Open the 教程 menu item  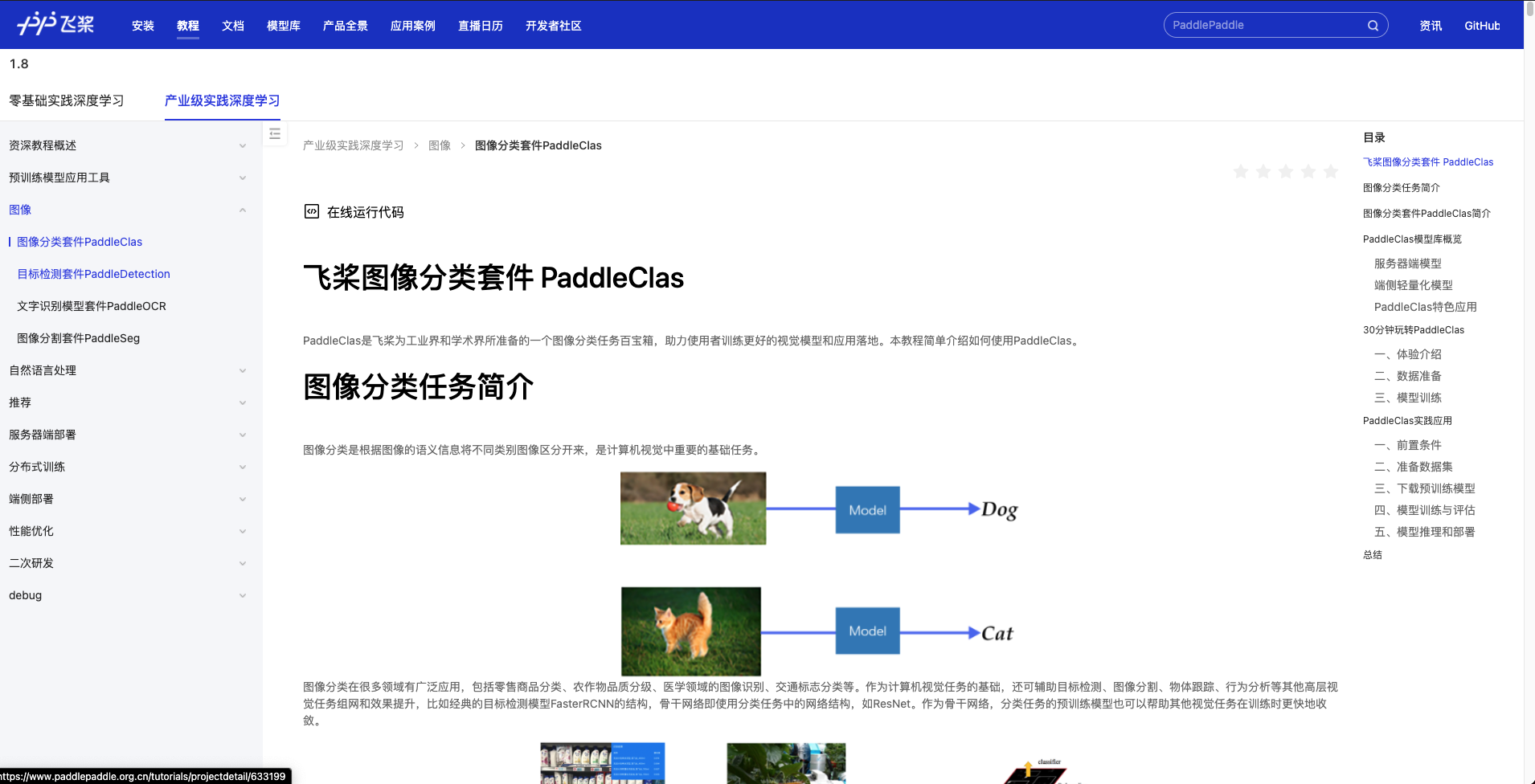click(188, 26)
